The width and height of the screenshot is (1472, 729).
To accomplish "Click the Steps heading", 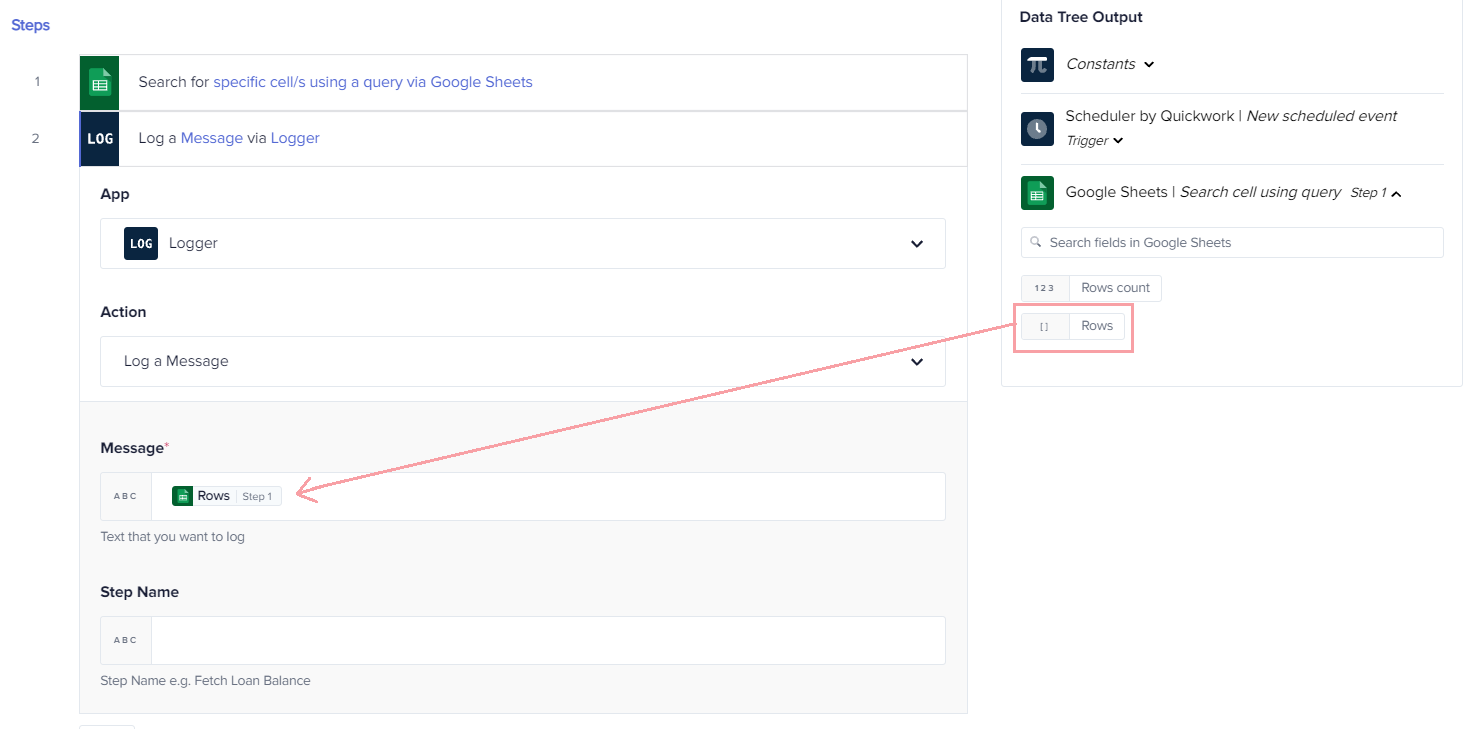I will [x=30, y=25].
